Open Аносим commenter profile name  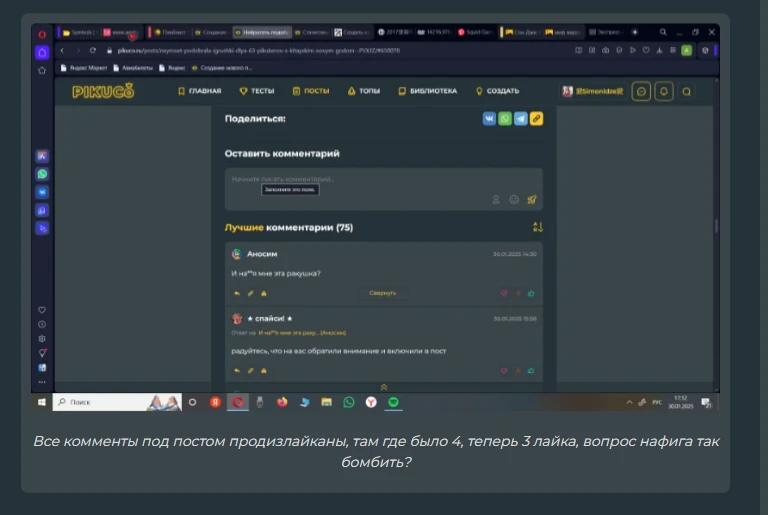[262, 254]
